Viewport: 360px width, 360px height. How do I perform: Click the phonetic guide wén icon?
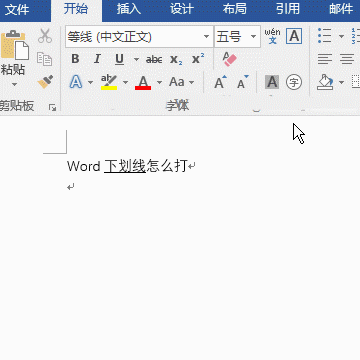273,36
